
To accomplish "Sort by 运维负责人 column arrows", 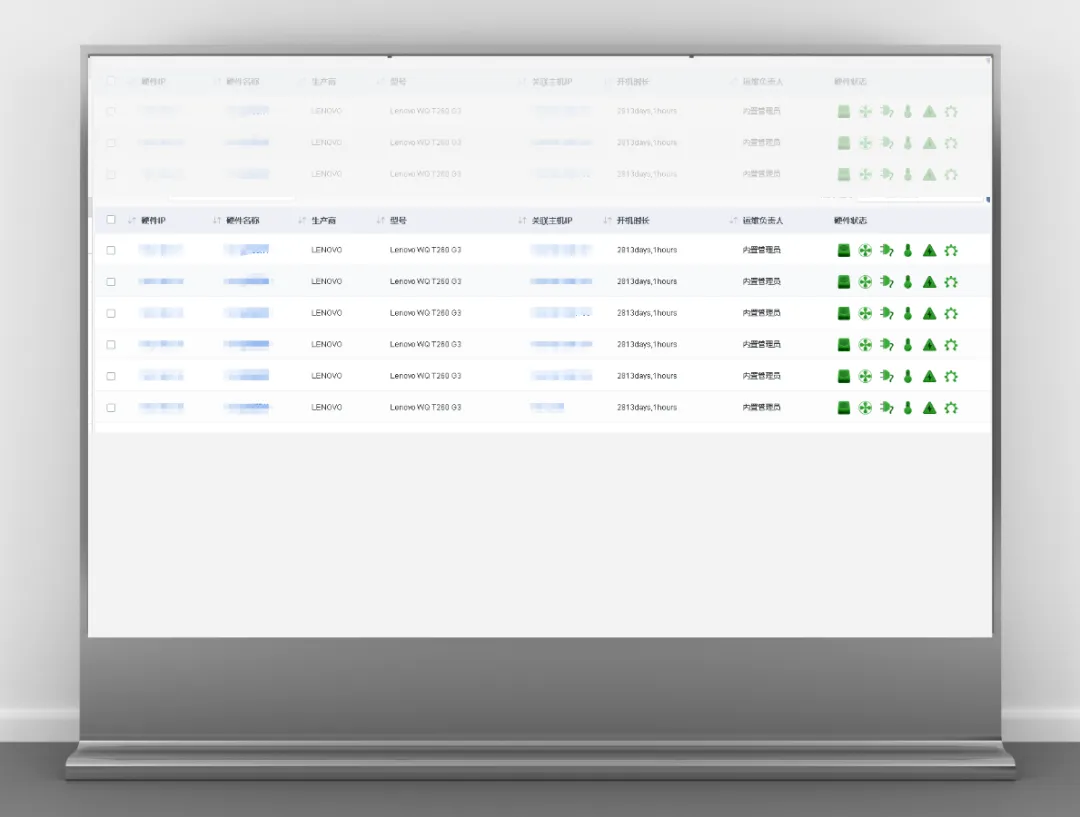I will pos(734,220).
